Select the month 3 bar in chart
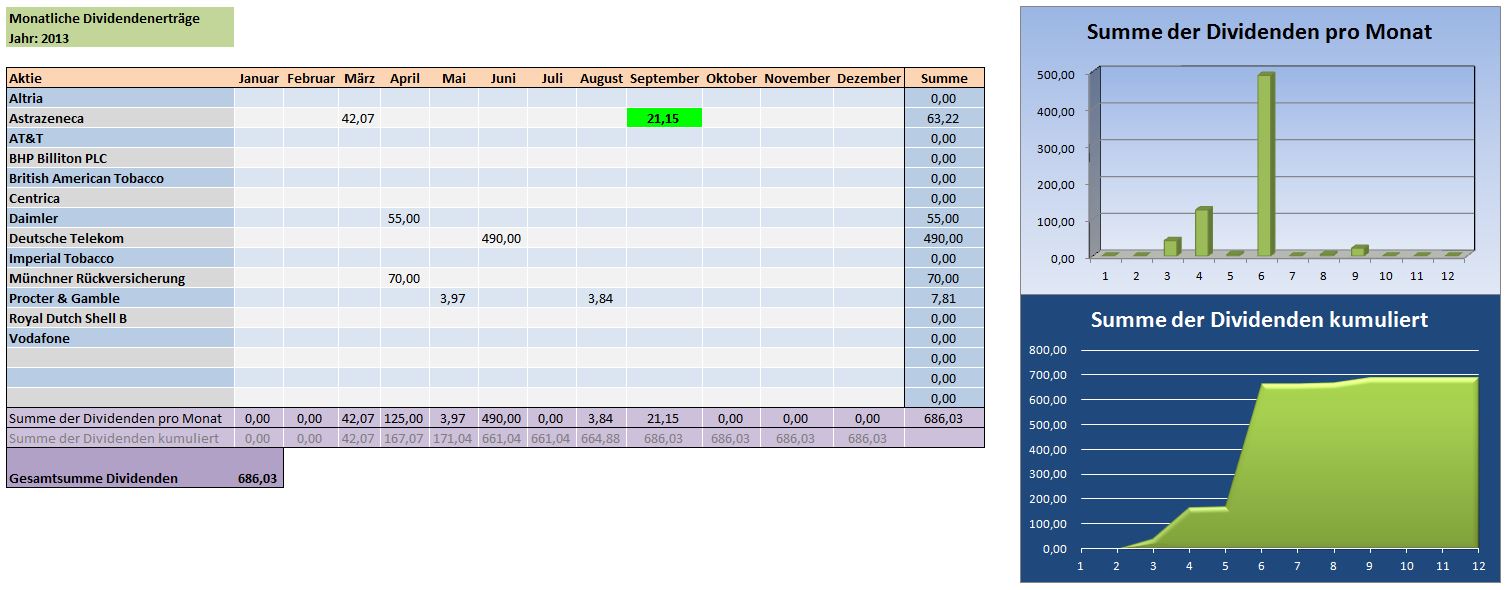The image size is (1507, 590). point(1172,247)
